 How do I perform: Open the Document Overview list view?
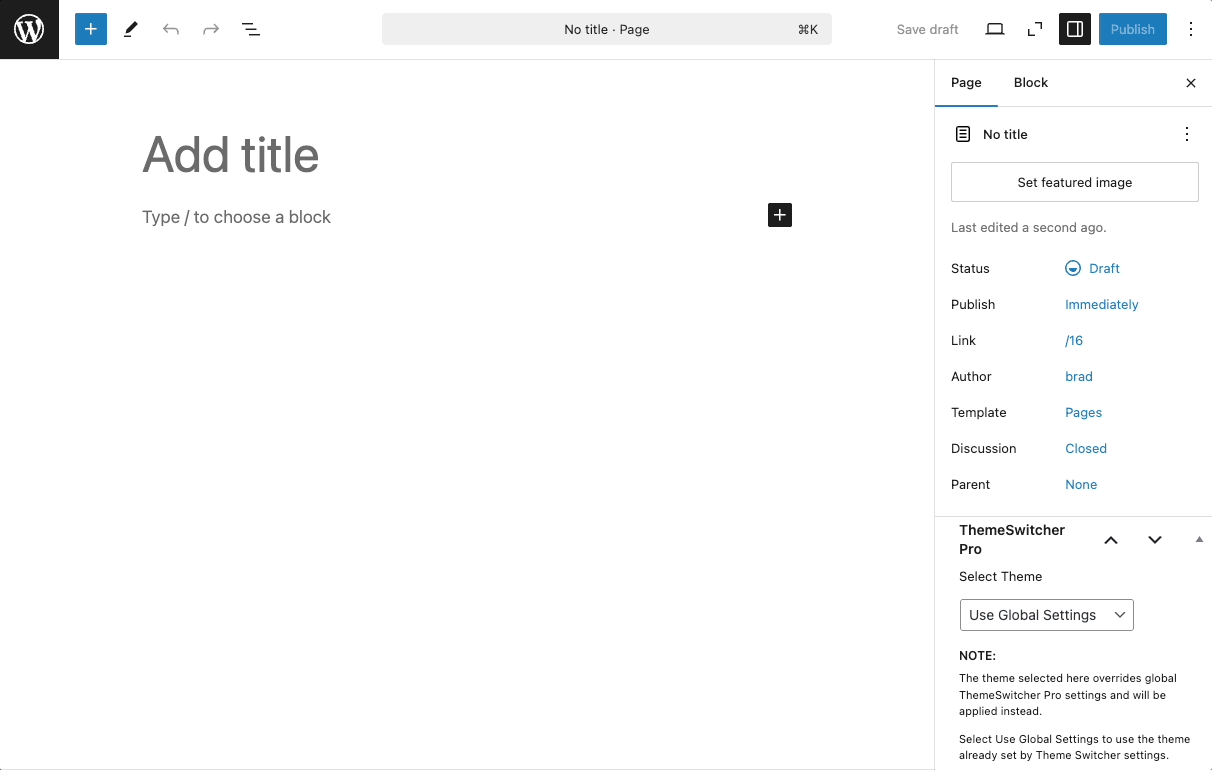(x=251, y=29)
